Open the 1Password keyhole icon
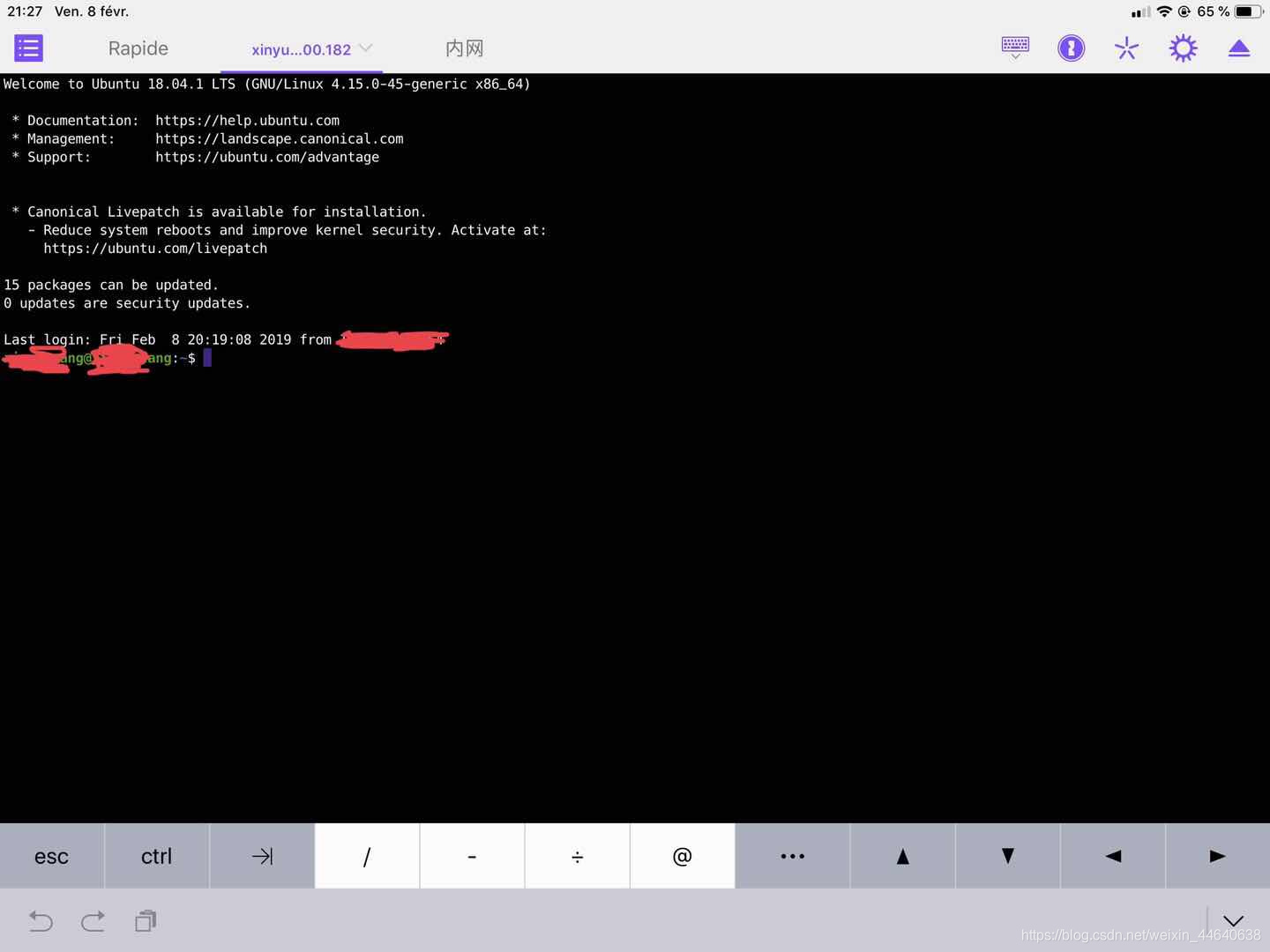The height and width of the screenshot is (952, 1270). [1071, 48]
